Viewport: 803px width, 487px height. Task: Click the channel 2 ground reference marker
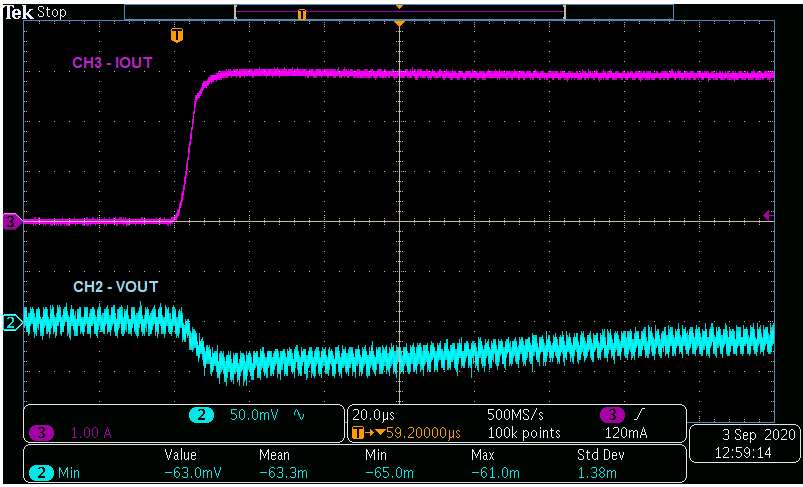pos(11,322)
